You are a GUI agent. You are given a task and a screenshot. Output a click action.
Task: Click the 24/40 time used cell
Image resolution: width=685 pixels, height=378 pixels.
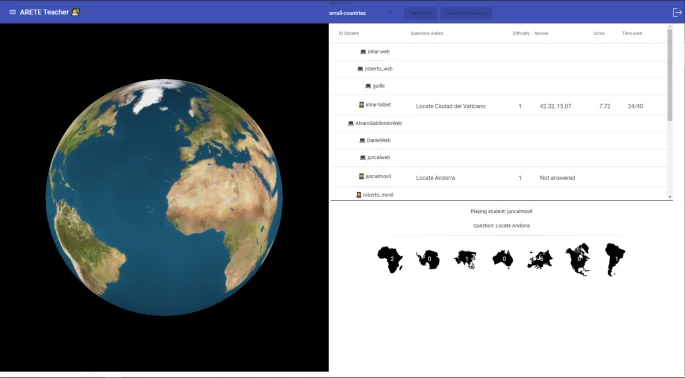point(635,106)
